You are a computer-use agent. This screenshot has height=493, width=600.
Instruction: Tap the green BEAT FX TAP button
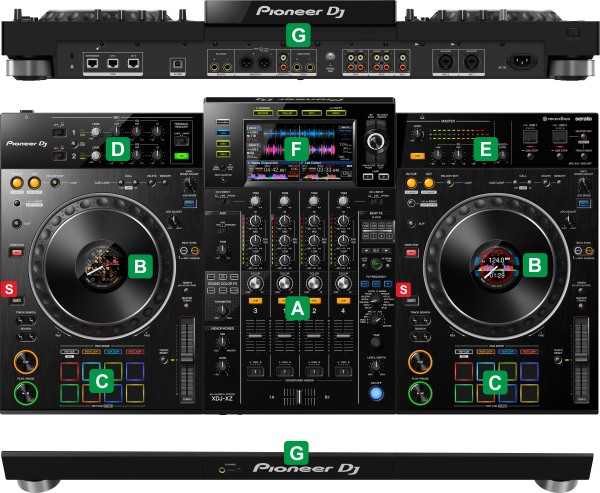point(376,264)
